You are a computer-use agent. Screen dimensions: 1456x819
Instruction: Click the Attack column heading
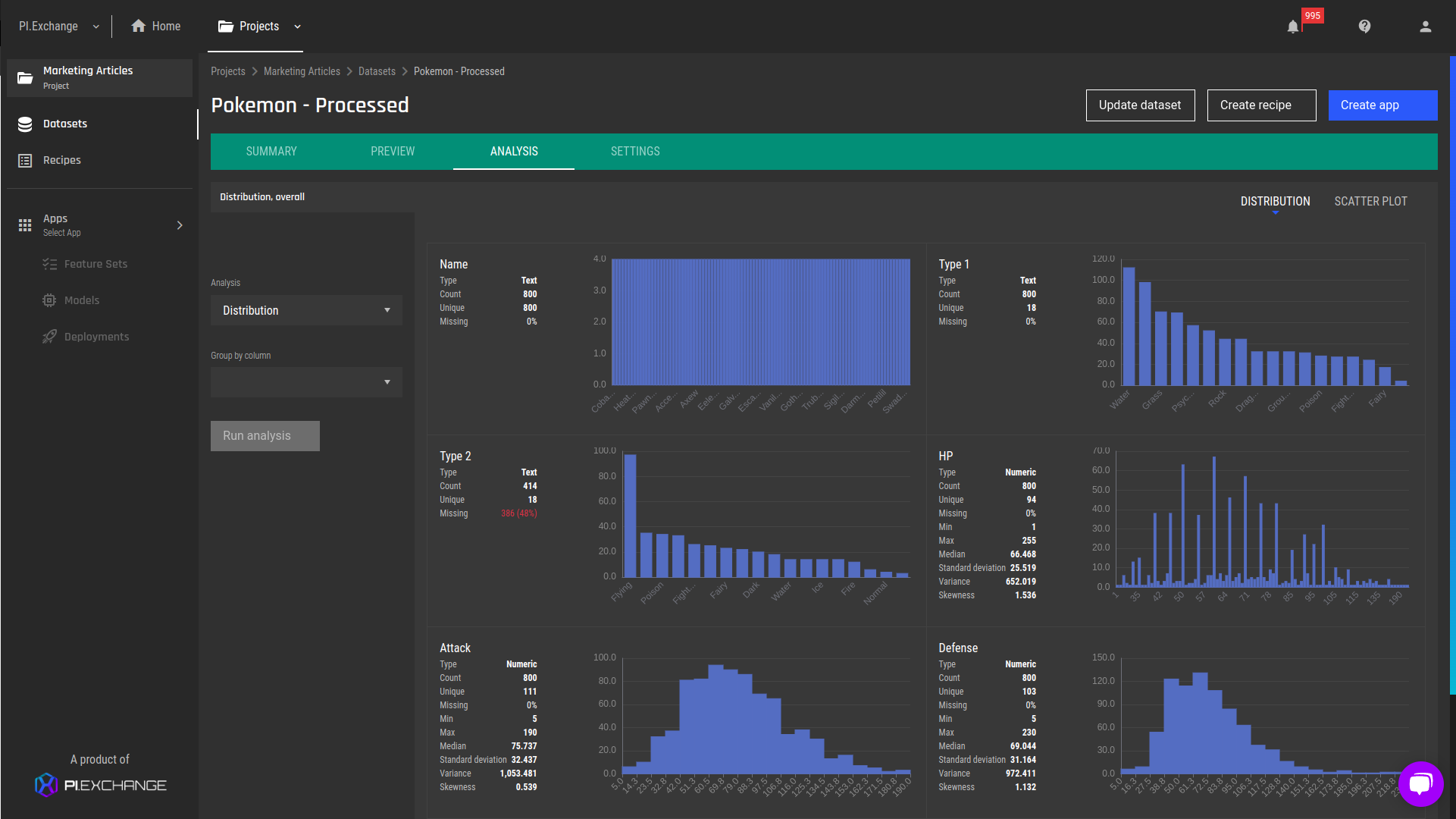[455, 648]
